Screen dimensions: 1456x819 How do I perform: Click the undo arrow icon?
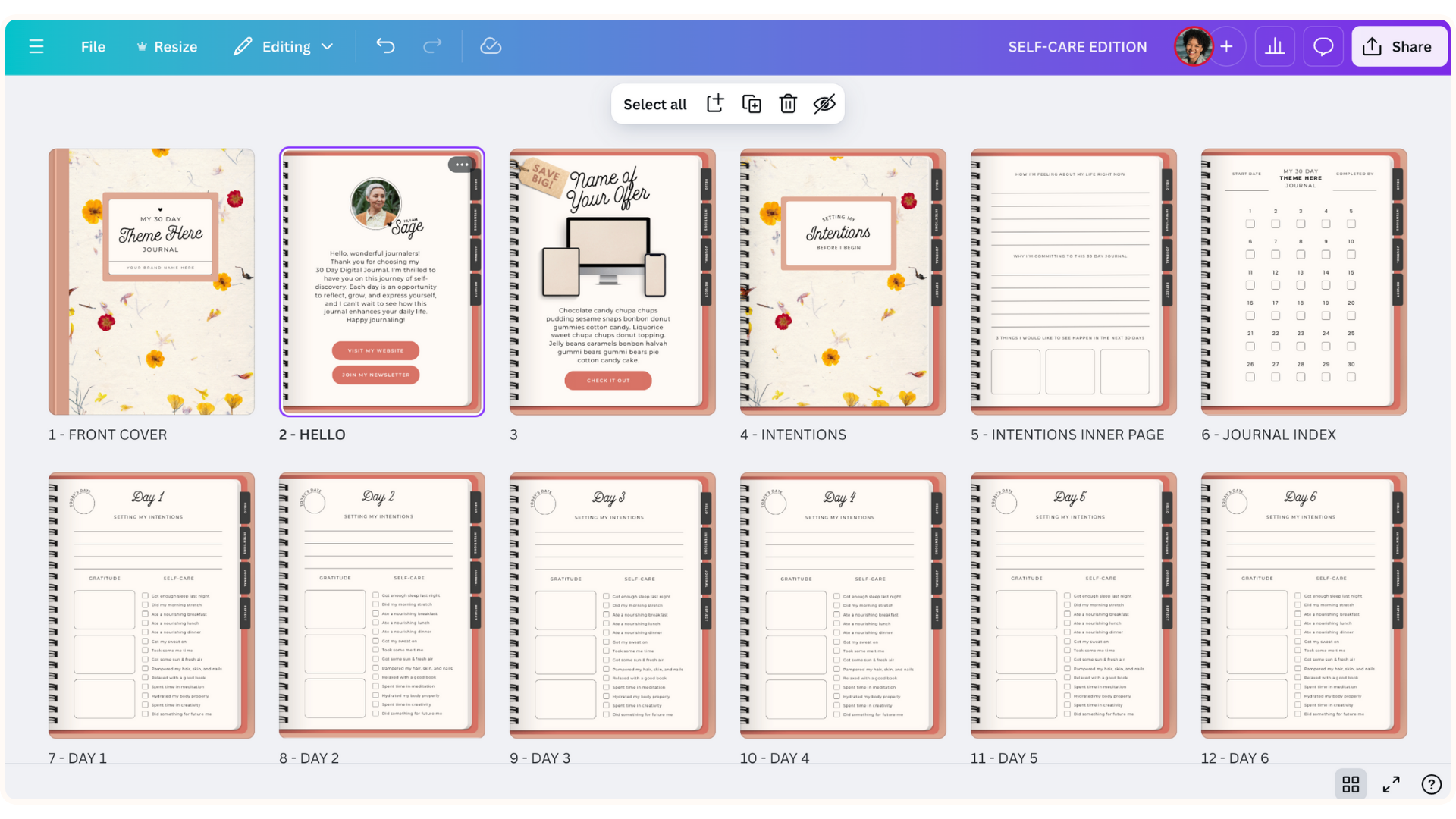click(385, 46)
